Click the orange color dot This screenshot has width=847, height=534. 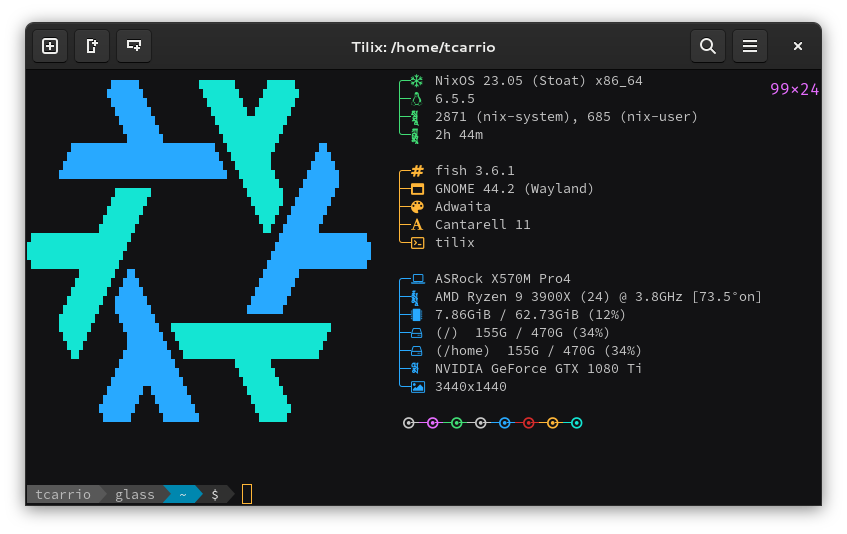[553, 423]
